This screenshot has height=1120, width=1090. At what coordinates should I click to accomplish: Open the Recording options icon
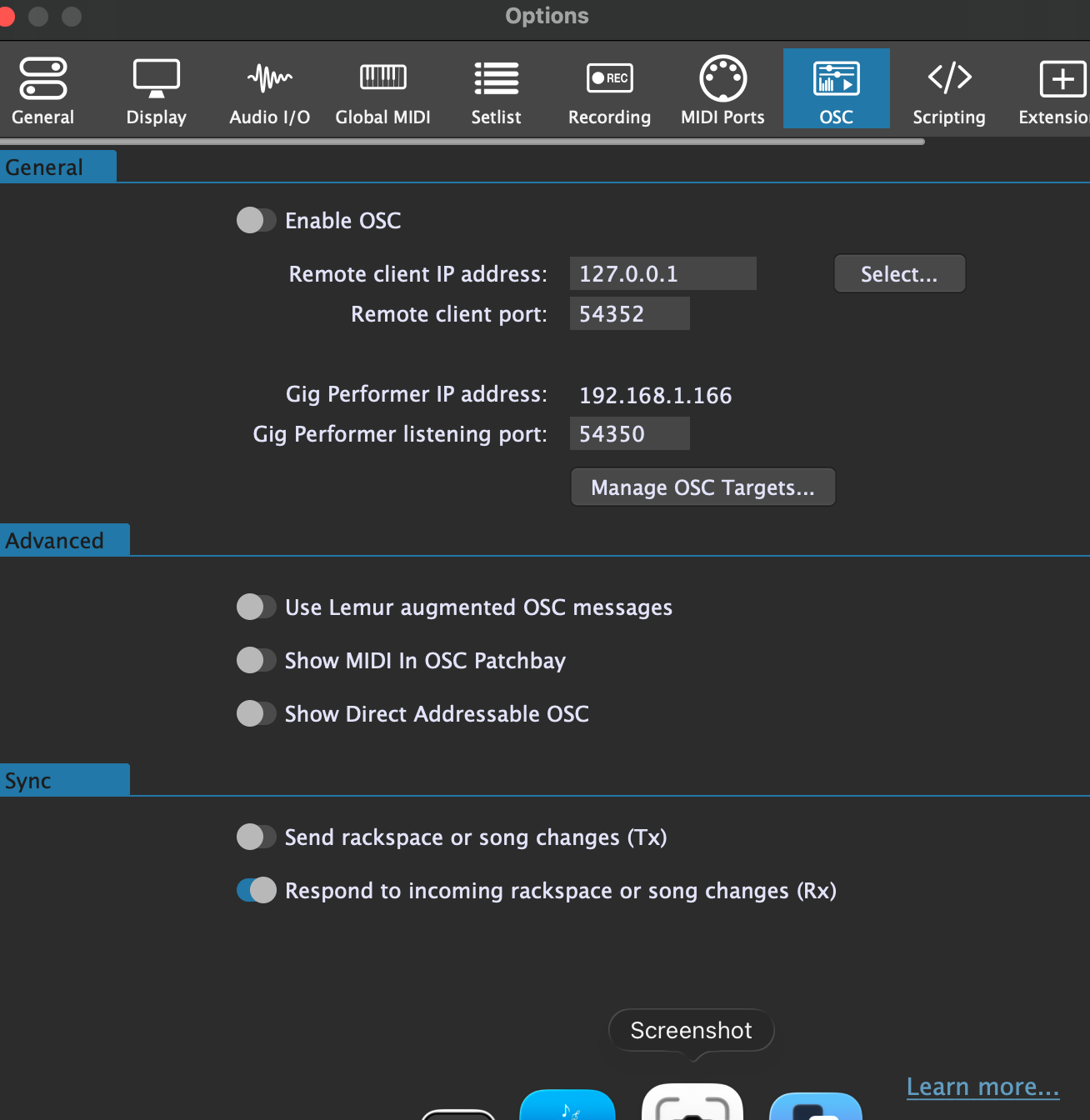[x=609, y=79]
